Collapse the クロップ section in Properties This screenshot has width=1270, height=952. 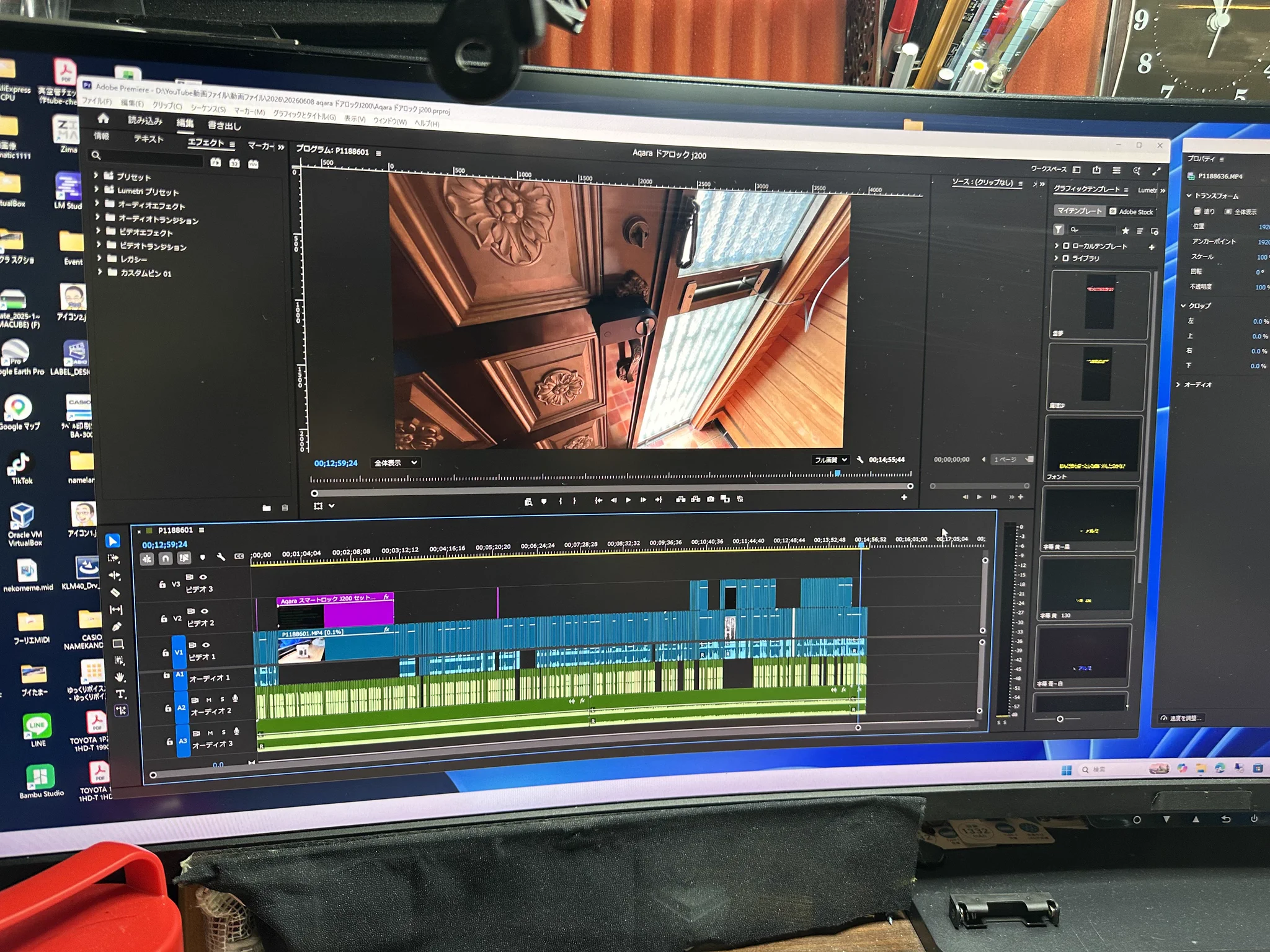1183,306
